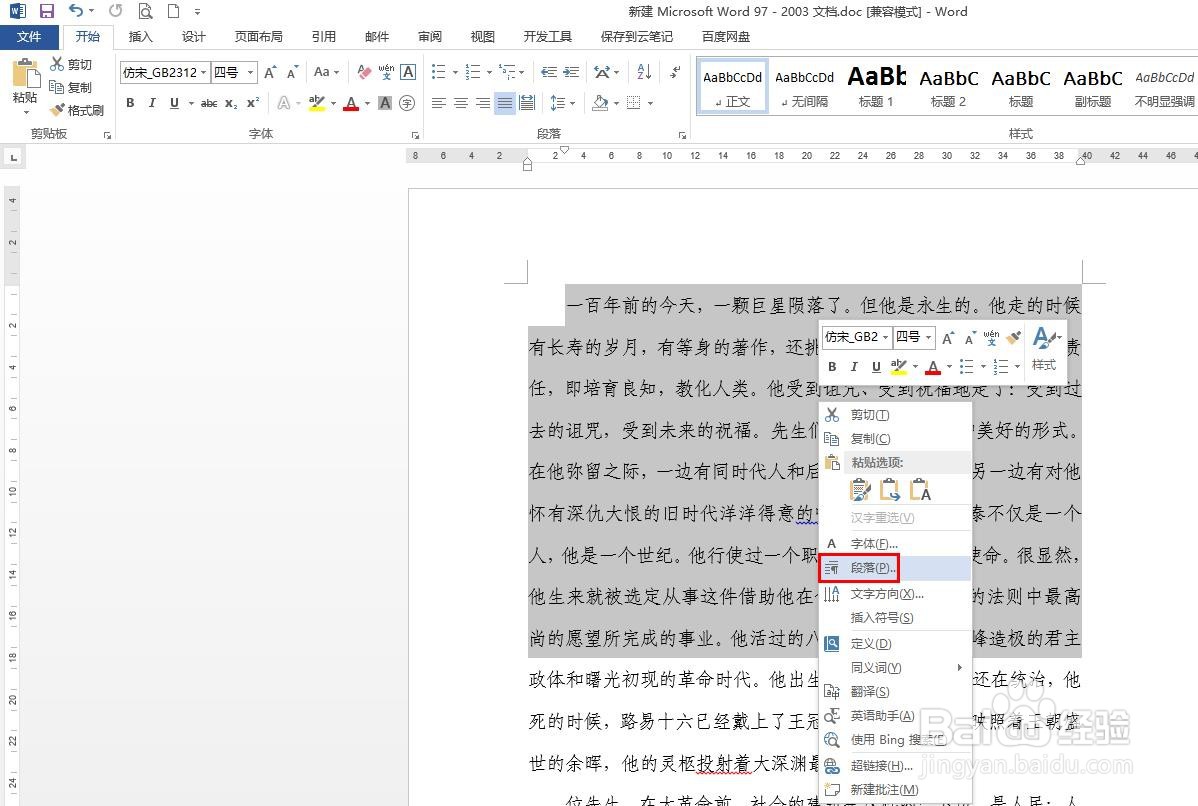Image resolution: width=1198 pixels, height=806 pixels.
Task: Increase indent in paragraph group
Action: point(571,73)
